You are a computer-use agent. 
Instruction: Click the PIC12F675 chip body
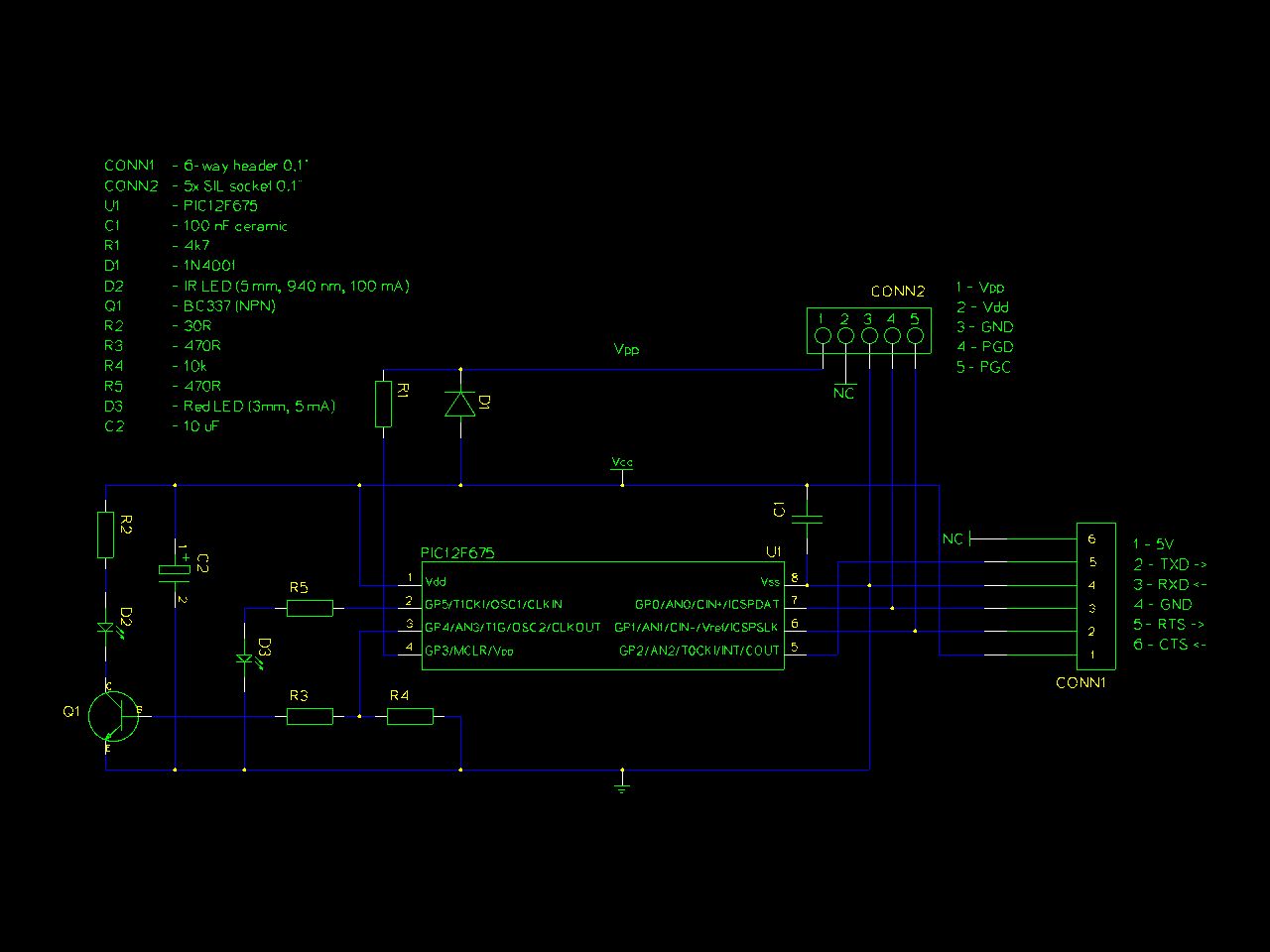(603, 616)
